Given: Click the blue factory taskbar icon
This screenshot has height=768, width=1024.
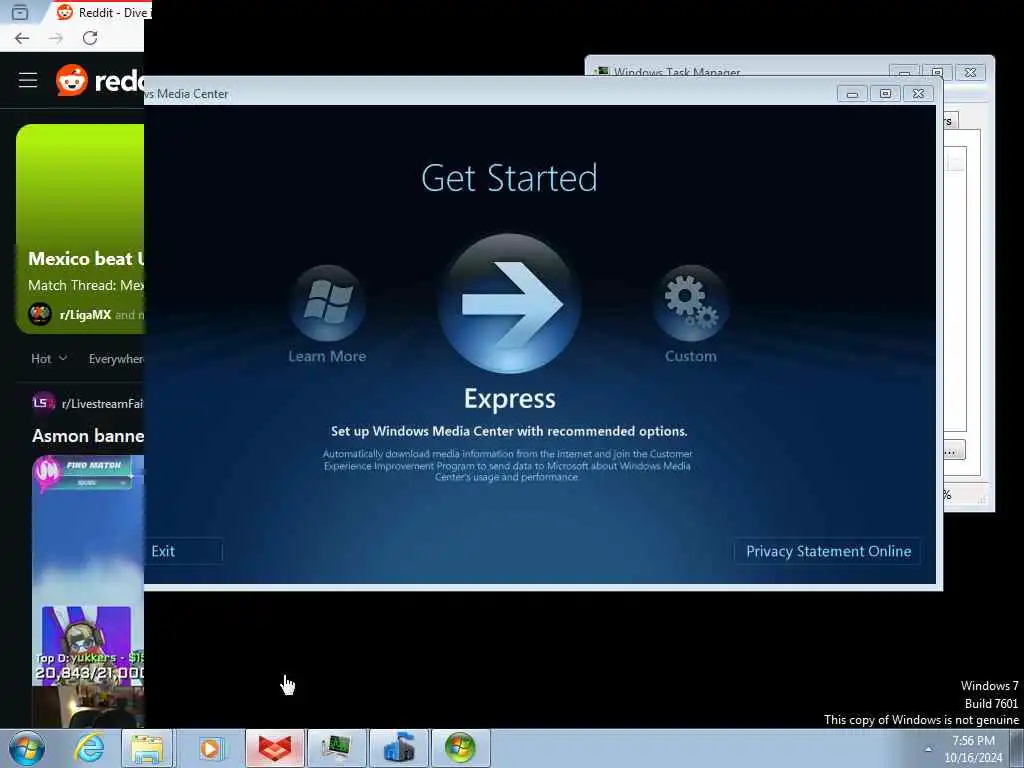Looking at the screenshot, I should 398,748.
